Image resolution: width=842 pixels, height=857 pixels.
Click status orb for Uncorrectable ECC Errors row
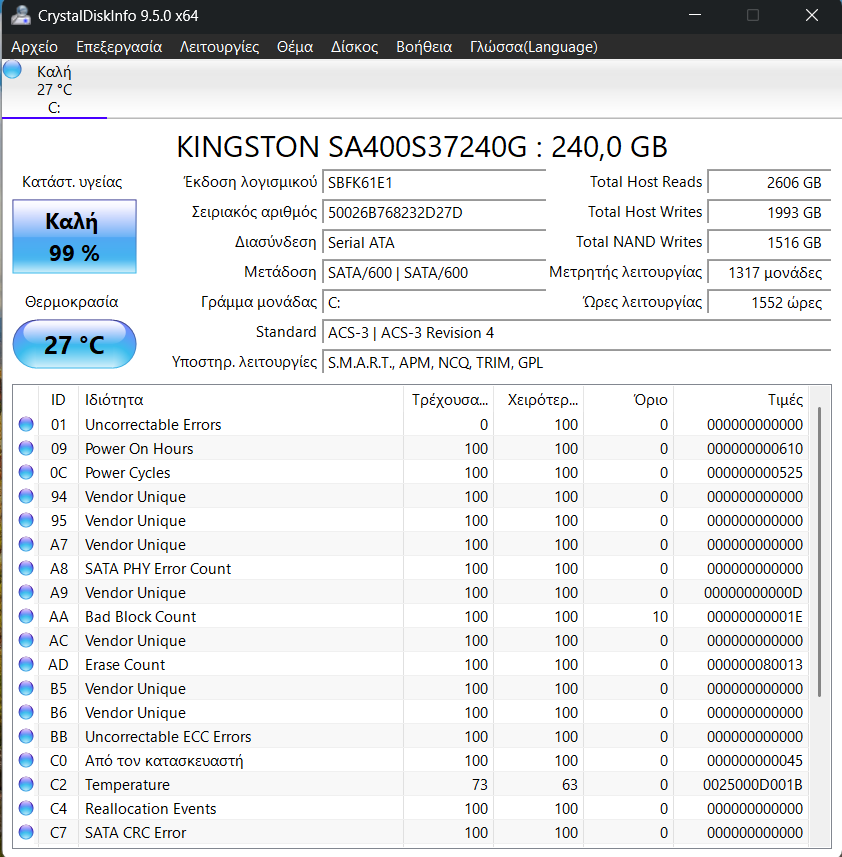26,736
